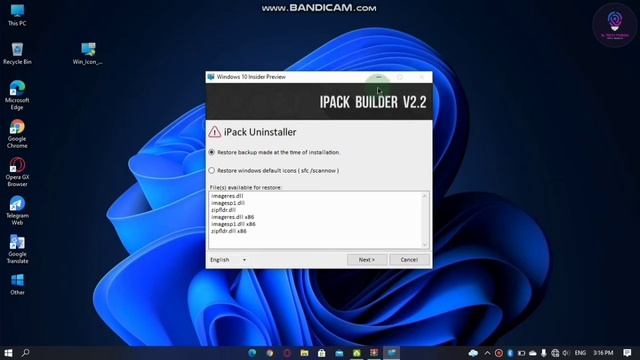Viewport: 640px width, 360px height.
Task: Click the green house taskbar icon
Action: (x=357, y=353)
